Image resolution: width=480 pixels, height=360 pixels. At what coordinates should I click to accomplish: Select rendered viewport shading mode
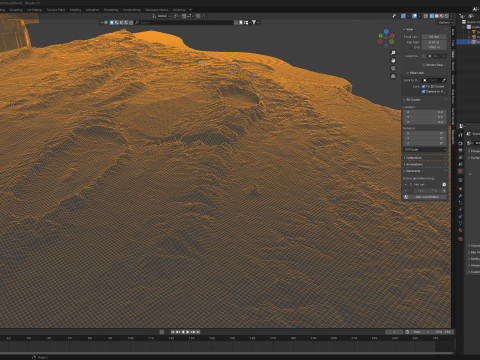(447, 16)
